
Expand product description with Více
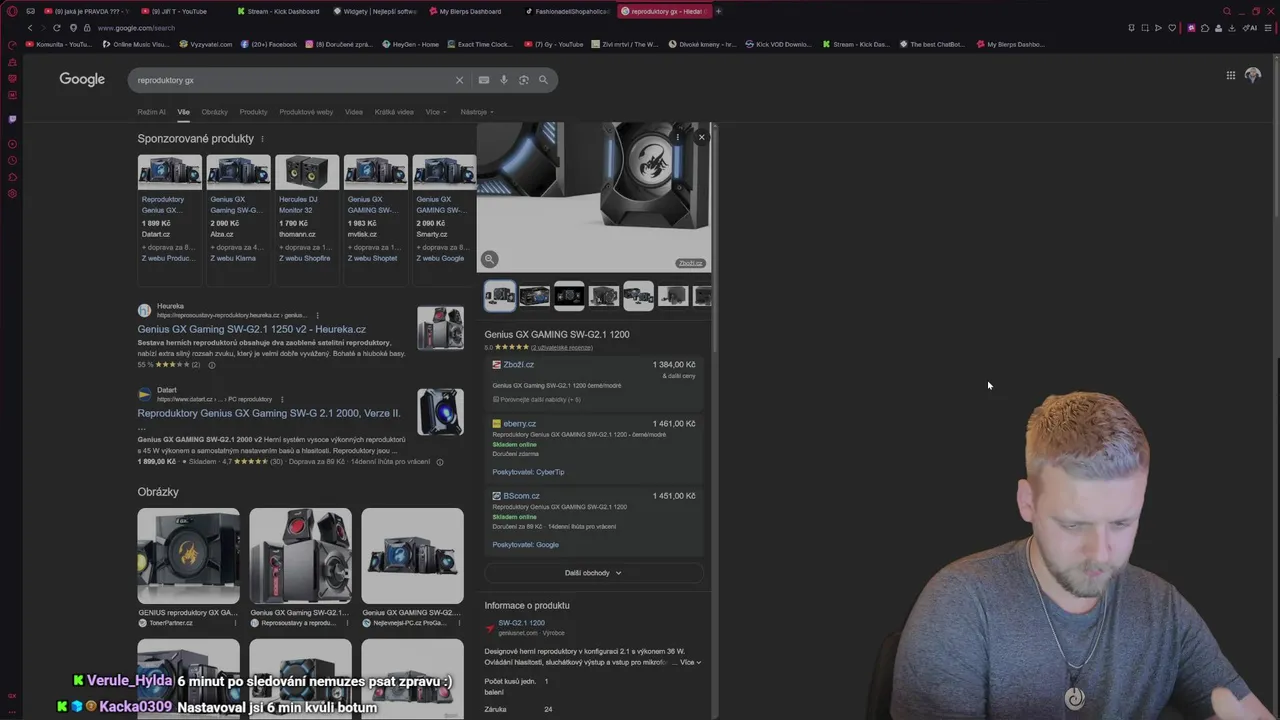pyautogui.click(x=690, y=662)
